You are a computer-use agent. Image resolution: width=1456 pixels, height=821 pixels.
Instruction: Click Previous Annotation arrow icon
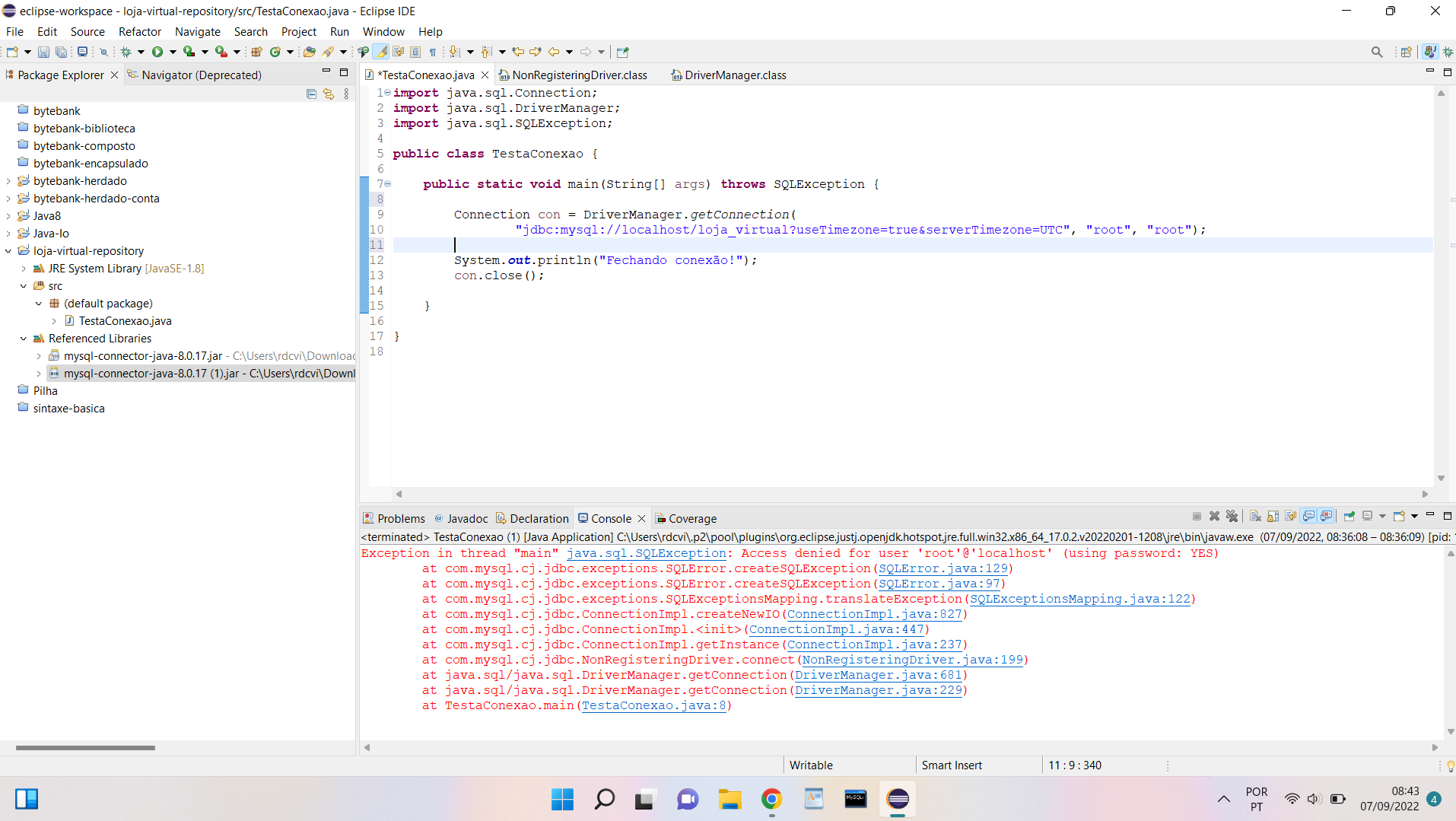pos(486,52)
